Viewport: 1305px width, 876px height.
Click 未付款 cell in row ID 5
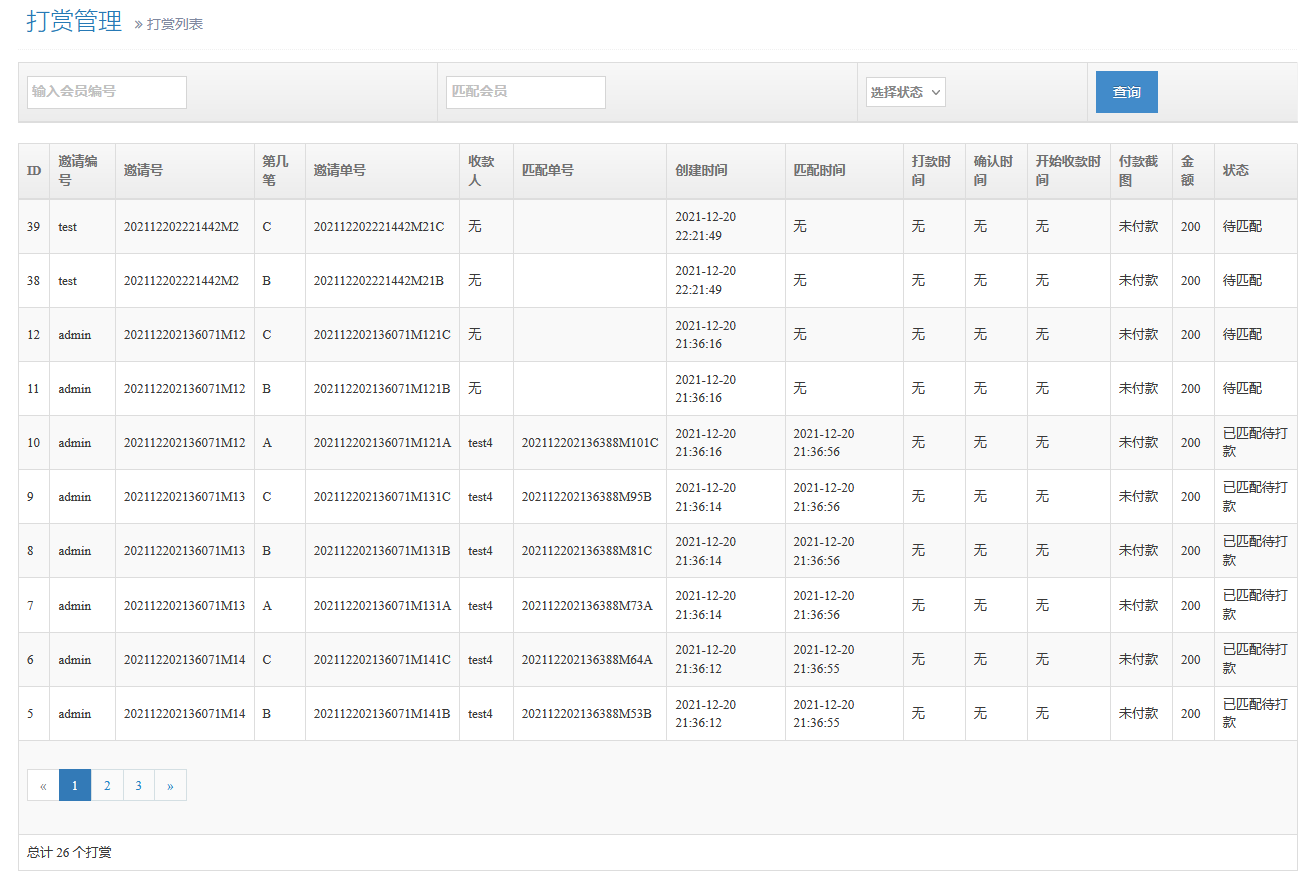click(x=1138, y=714)
